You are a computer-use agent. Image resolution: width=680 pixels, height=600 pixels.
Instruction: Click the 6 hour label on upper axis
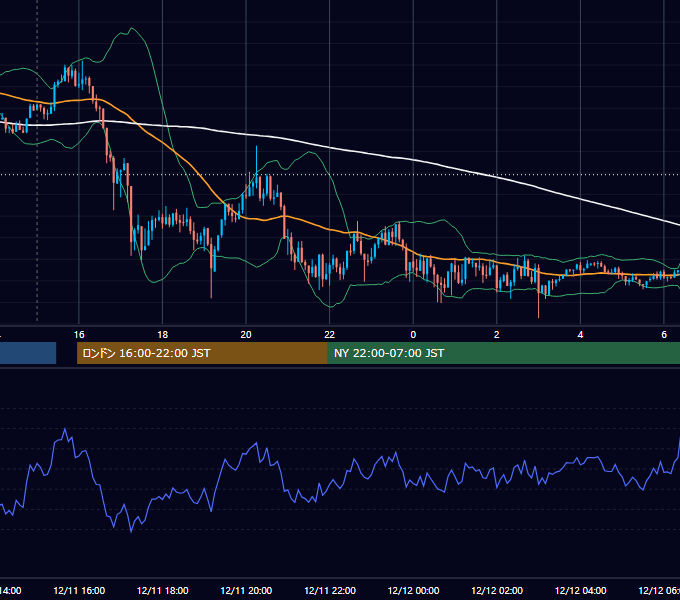coord(664,334)
